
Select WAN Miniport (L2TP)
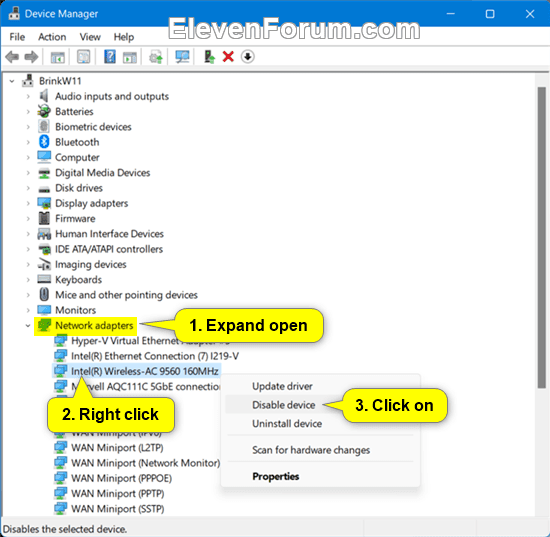(117, 448)
